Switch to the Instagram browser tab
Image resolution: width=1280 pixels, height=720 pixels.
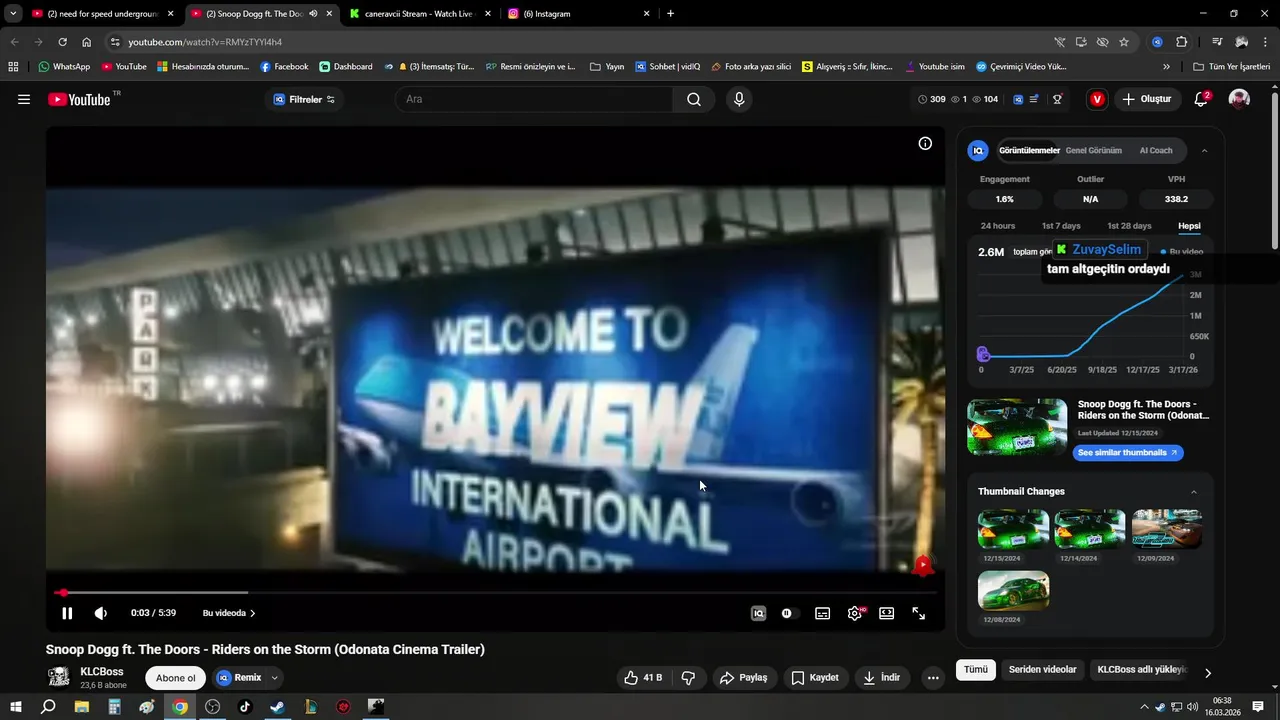pos(578,14)
